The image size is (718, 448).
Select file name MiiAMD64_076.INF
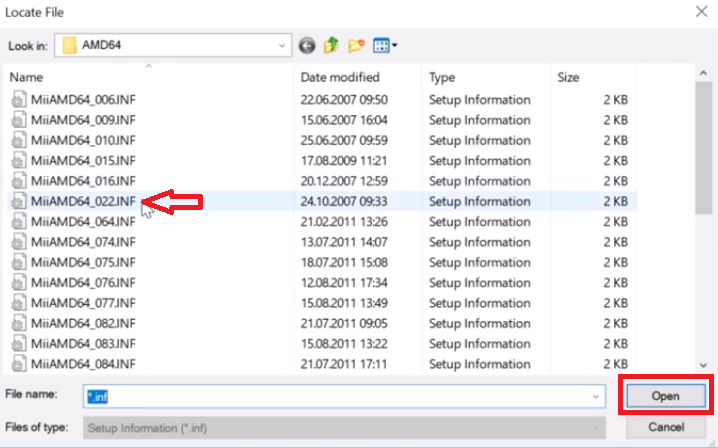83,282
